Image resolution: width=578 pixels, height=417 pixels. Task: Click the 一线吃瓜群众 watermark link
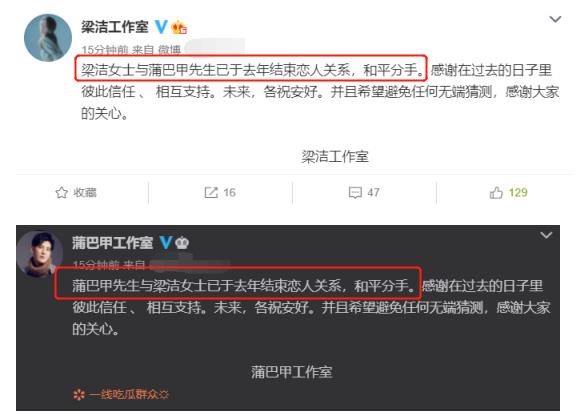pos(121,395)
